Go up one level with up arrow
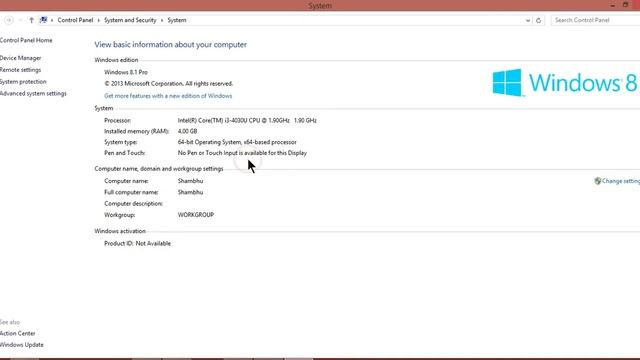Screen dimensions: 640x360 tap(31, 20)
